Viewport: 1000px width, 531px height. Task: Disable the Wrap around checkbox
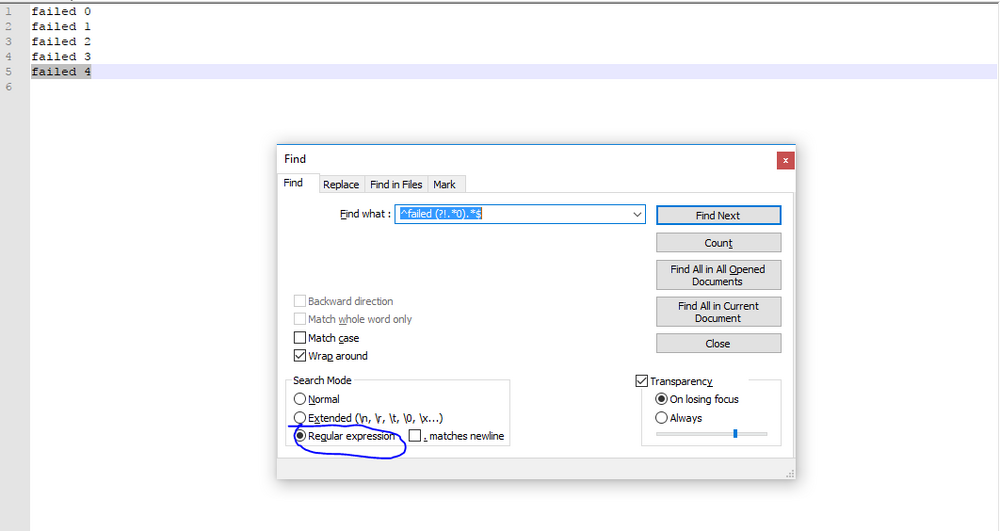[x=300, y=356]
